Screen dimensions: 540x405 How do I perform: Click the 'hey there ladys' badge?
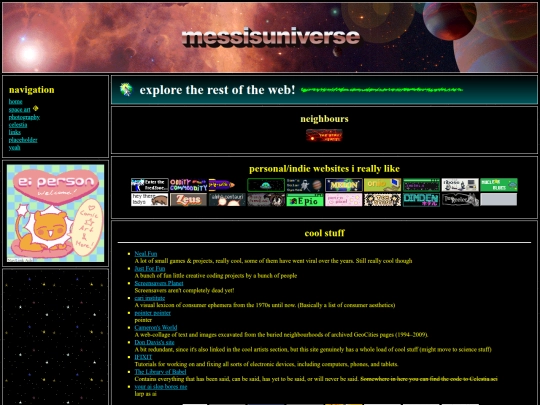[x=149, y=199]
